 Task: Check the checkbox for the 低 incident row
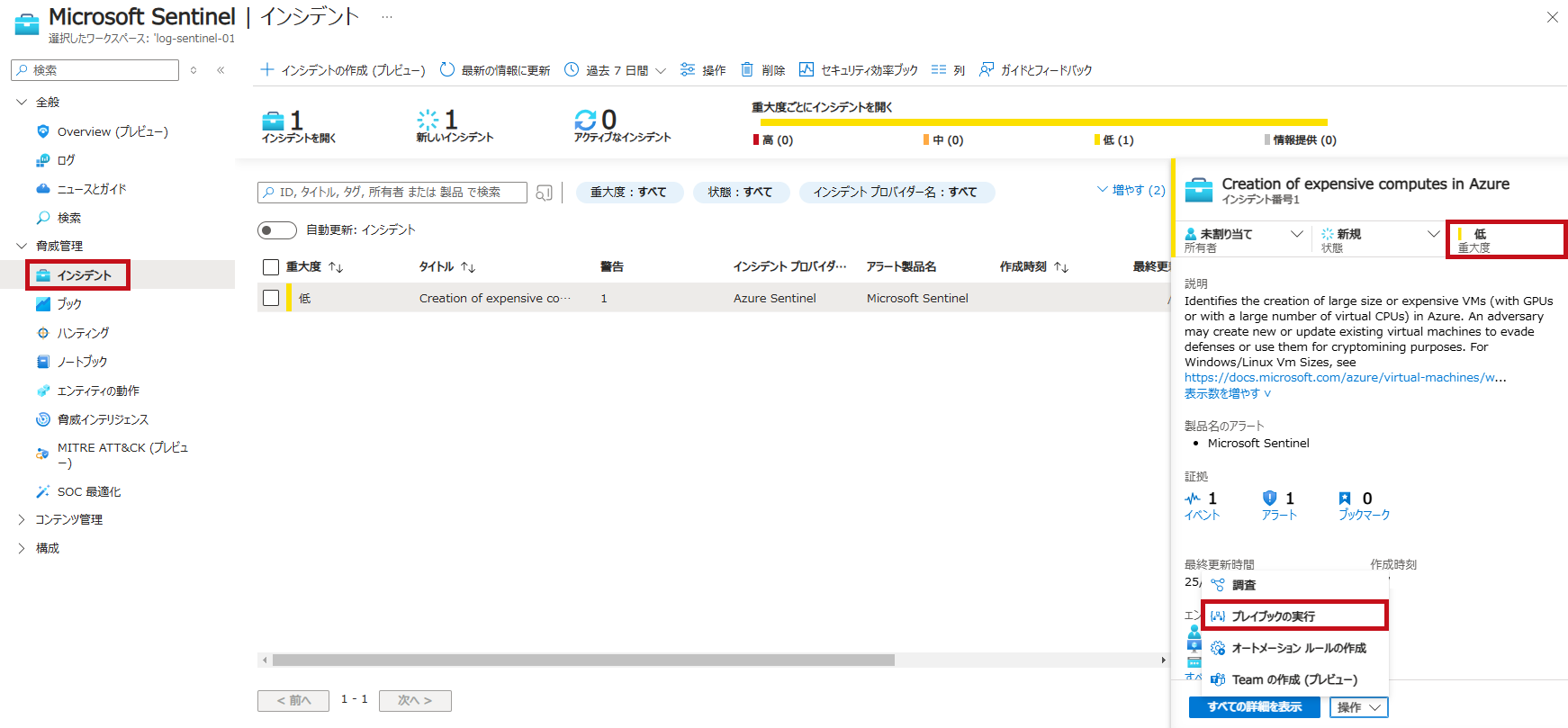[x=271, y=298]
